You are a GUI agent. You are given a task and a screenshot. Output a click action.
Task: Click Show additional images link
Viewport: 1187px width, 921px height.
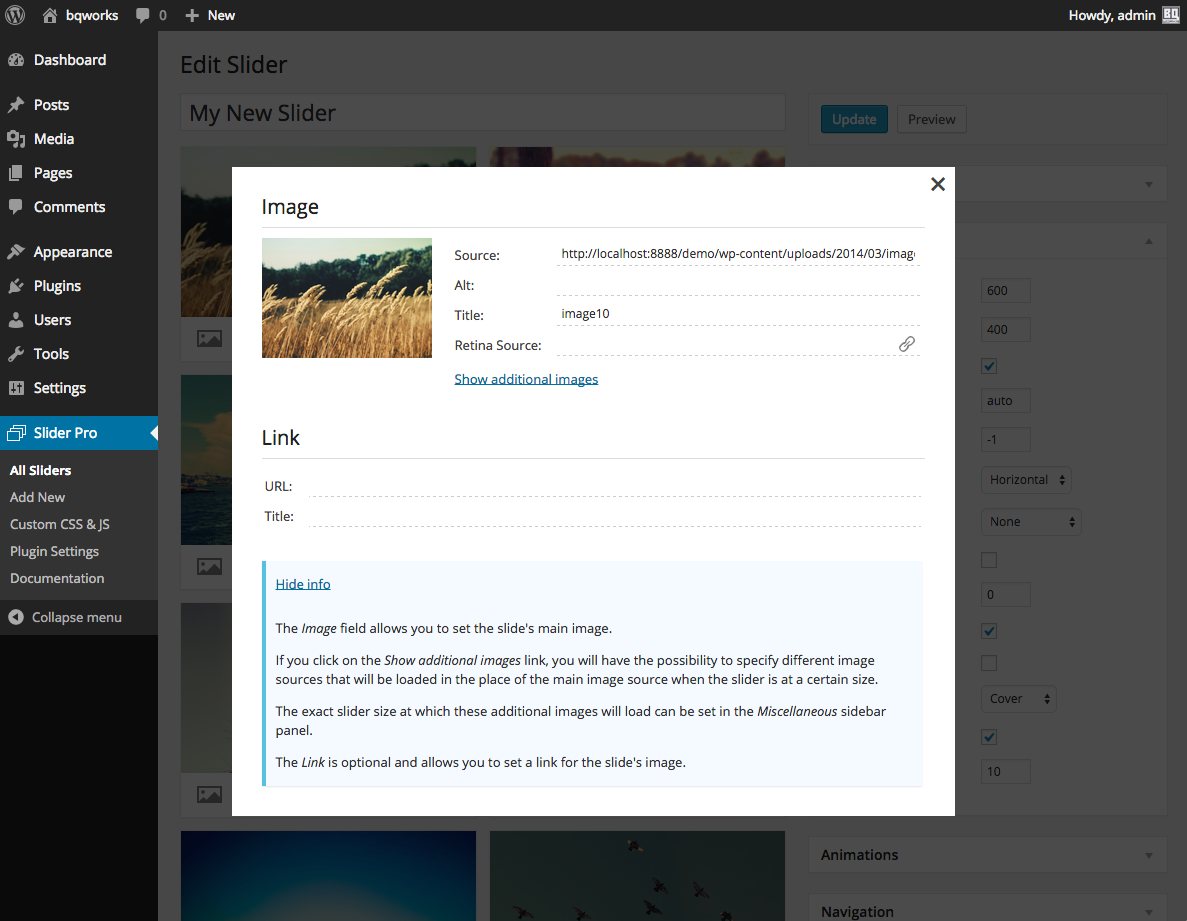click(x=526, y=379)
